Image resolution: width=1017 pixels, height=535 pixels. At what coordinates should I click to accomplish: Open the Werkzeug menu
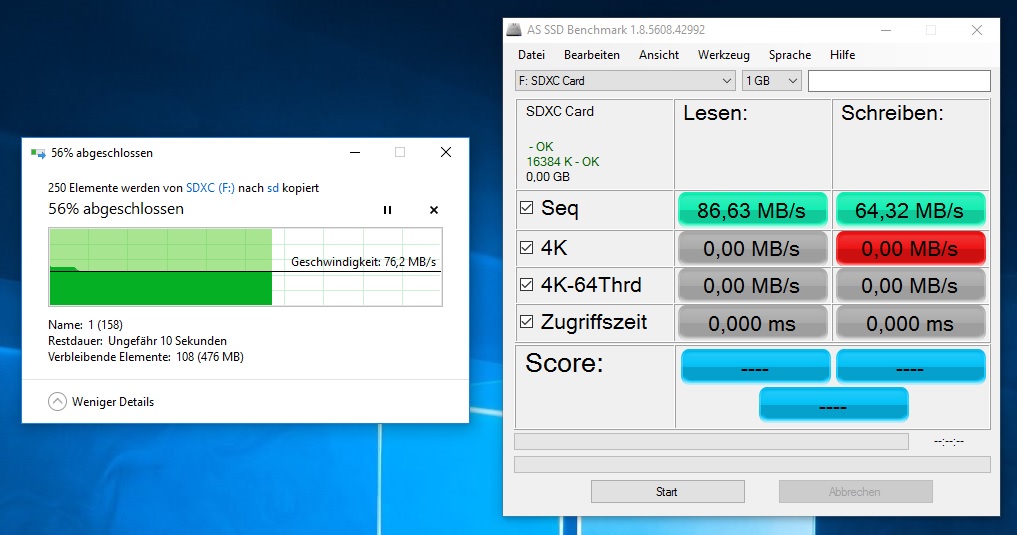[723, 55]
